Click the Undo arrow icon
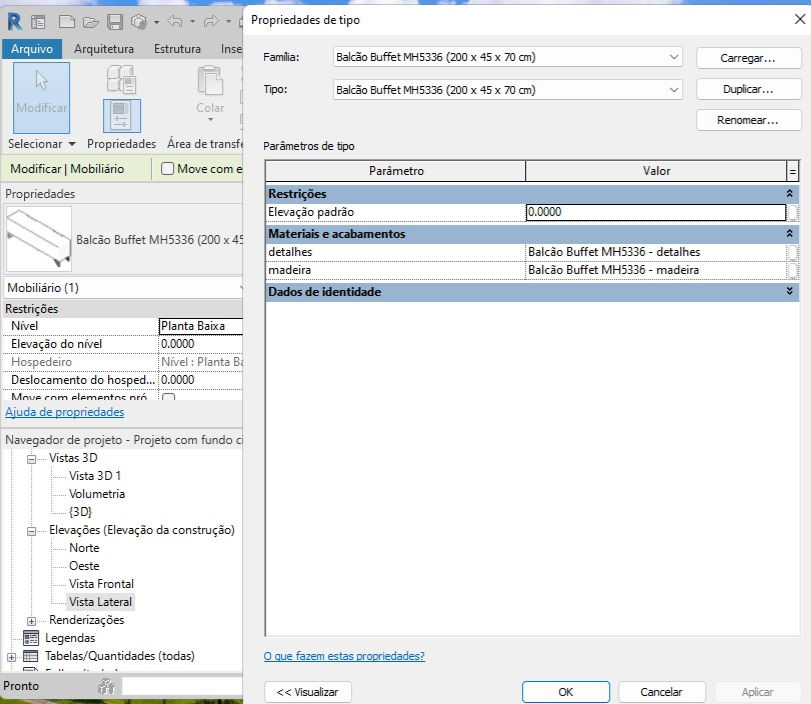Image resolution: width=811 pixels, height=704 pixels. (x=175, y=22)
